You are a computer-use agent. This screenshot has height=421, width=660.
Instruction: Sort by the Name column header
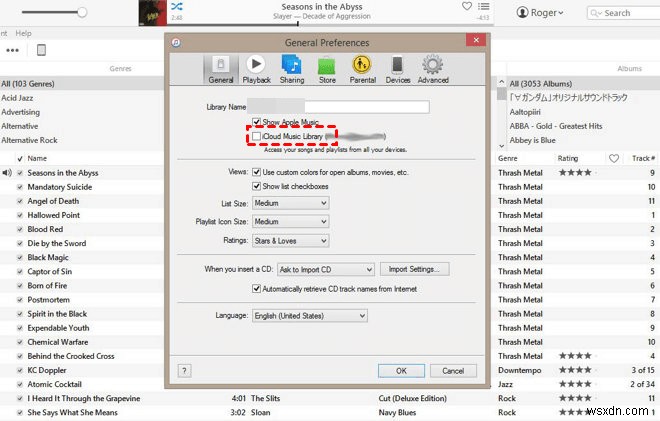point(37,158)
